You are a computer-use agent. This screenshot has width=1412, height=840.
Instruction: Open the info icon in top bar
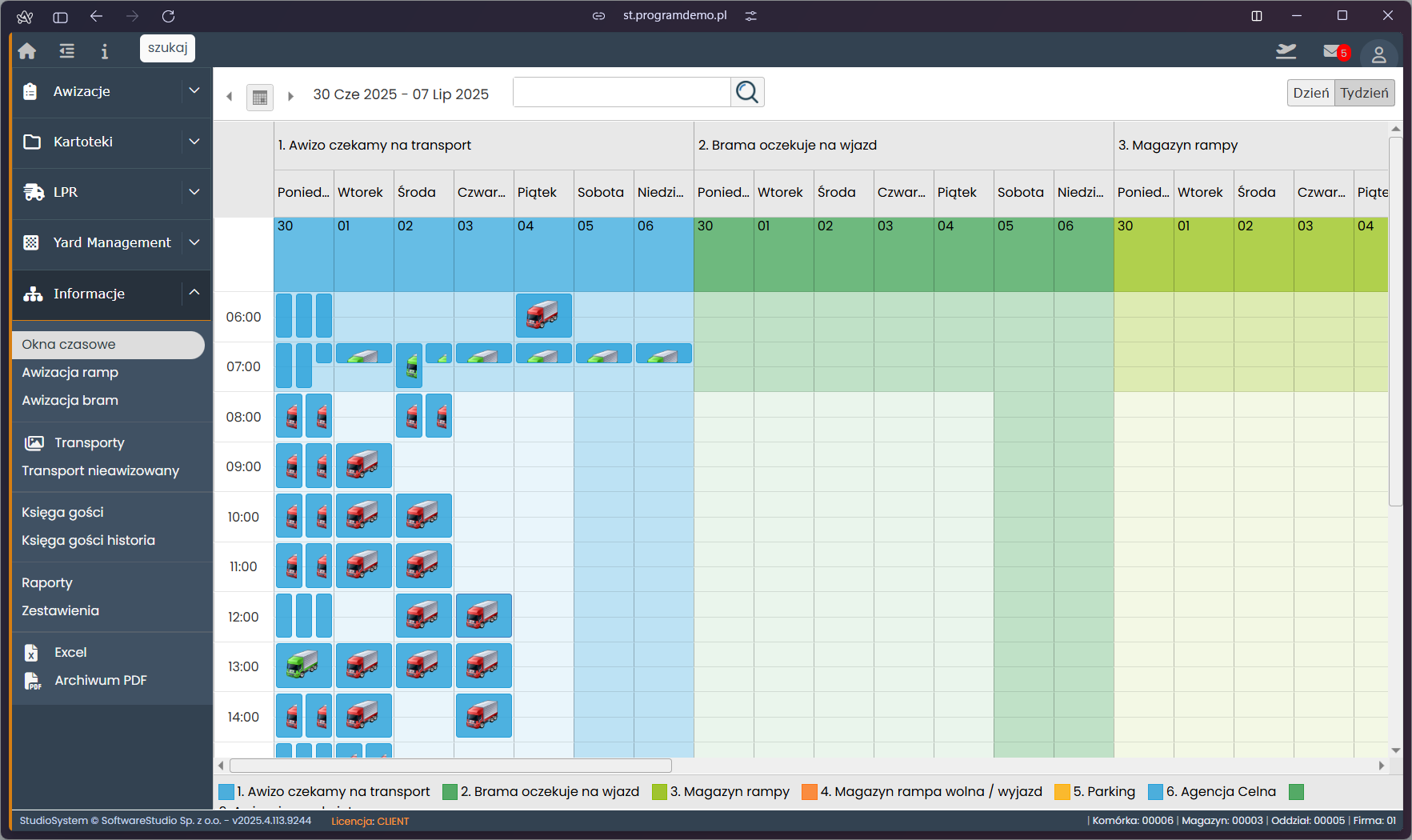tap(104, 51)
